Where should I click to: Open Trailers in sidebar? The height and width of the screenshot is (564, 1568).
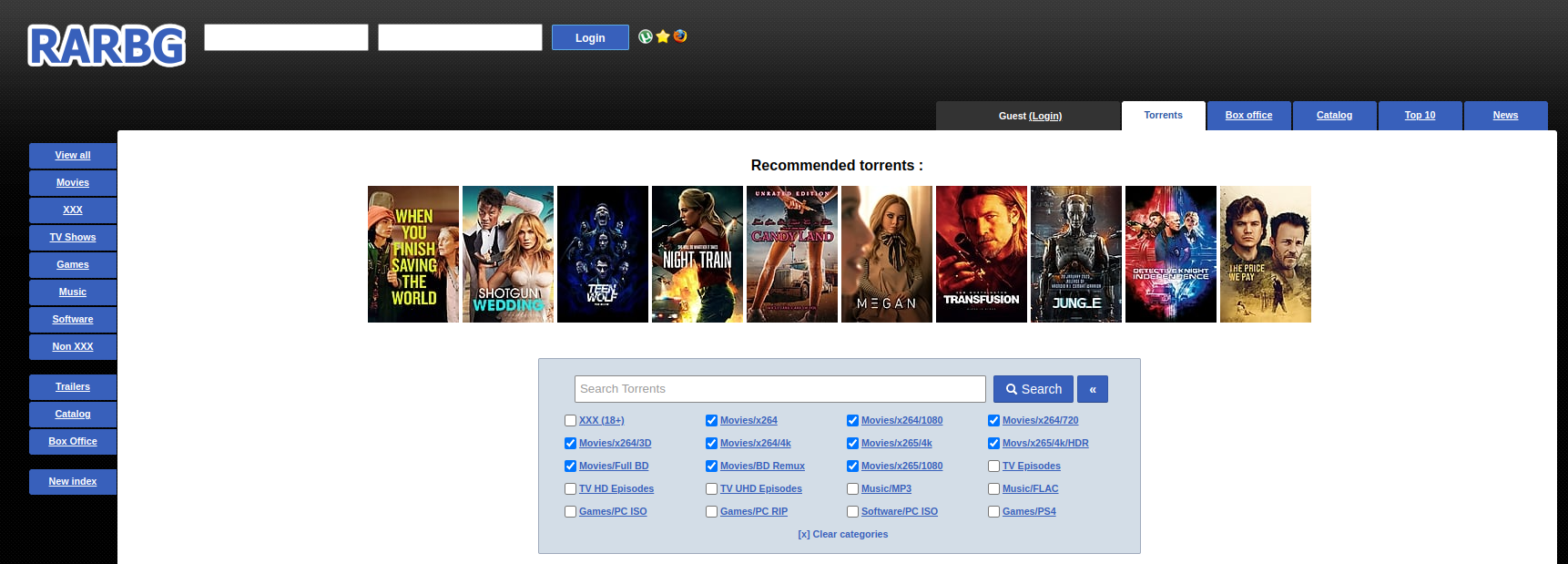[x=73, y=387]
